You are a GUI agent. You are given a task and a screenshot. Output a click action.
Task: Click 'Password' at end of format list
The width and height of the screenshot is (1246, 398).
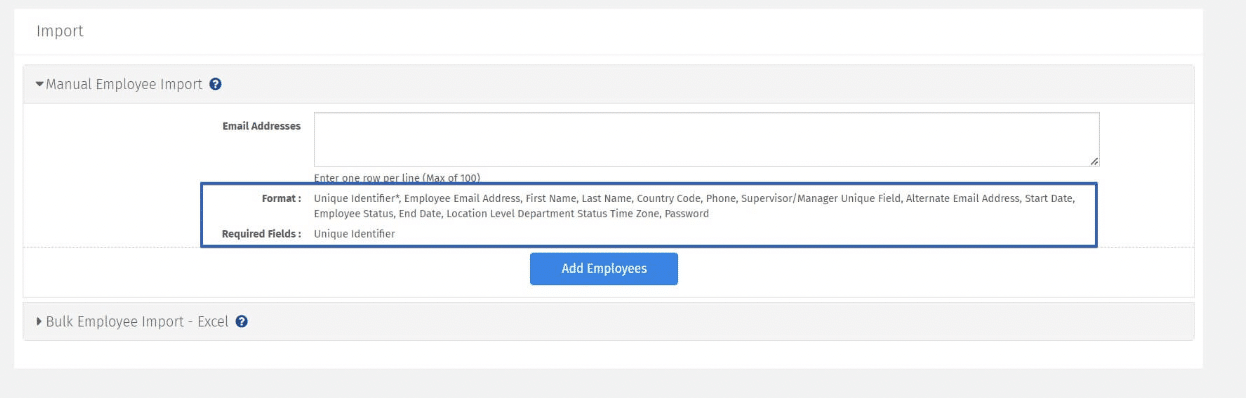(687, 213)
